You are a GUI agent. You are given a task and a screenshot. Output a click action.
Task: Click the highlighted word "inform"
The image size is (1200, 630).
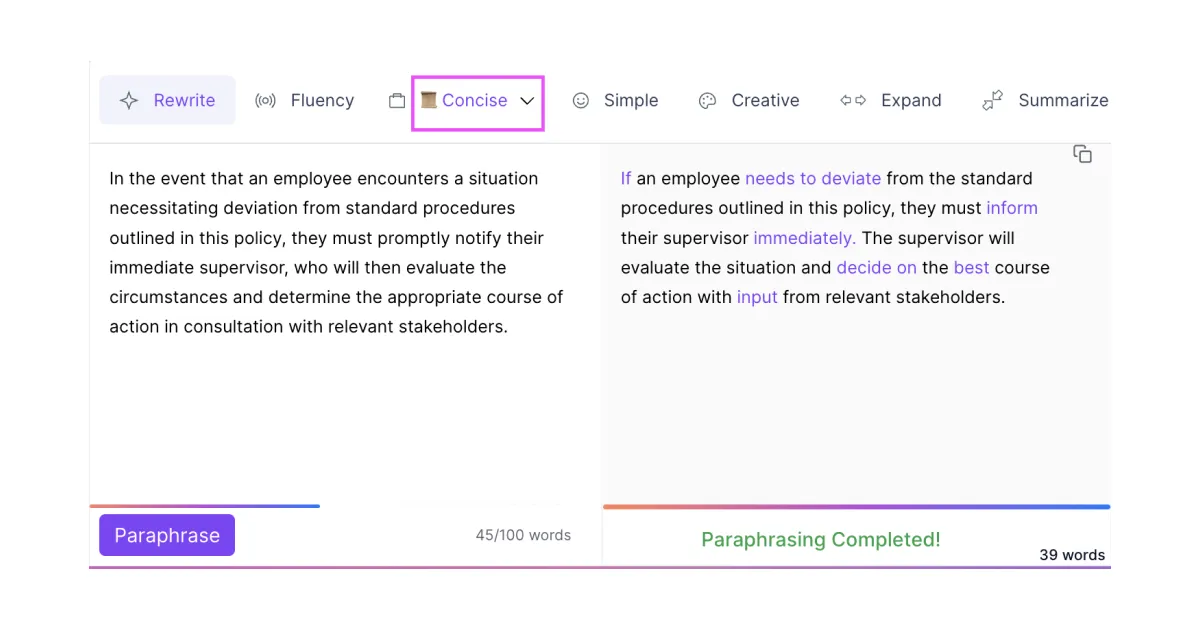[x=1012, y=208]
